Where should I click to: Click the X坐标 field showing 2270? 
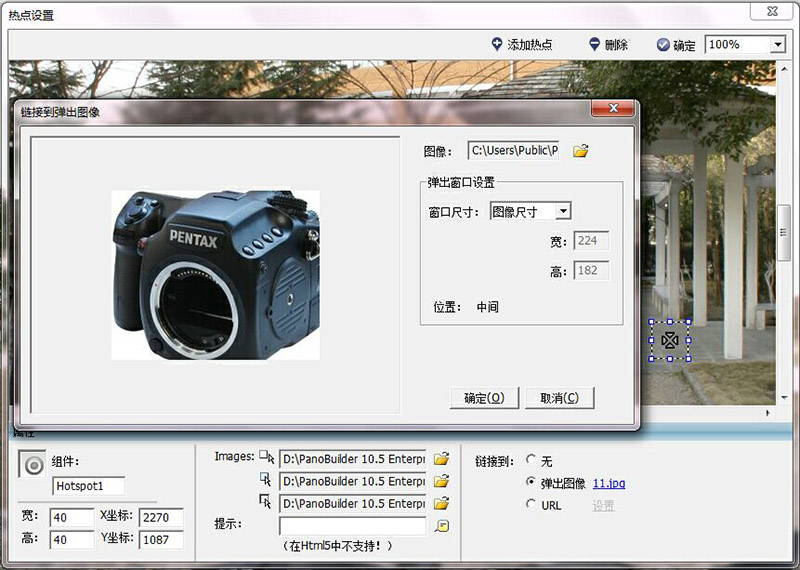click(x=161, y=517)
